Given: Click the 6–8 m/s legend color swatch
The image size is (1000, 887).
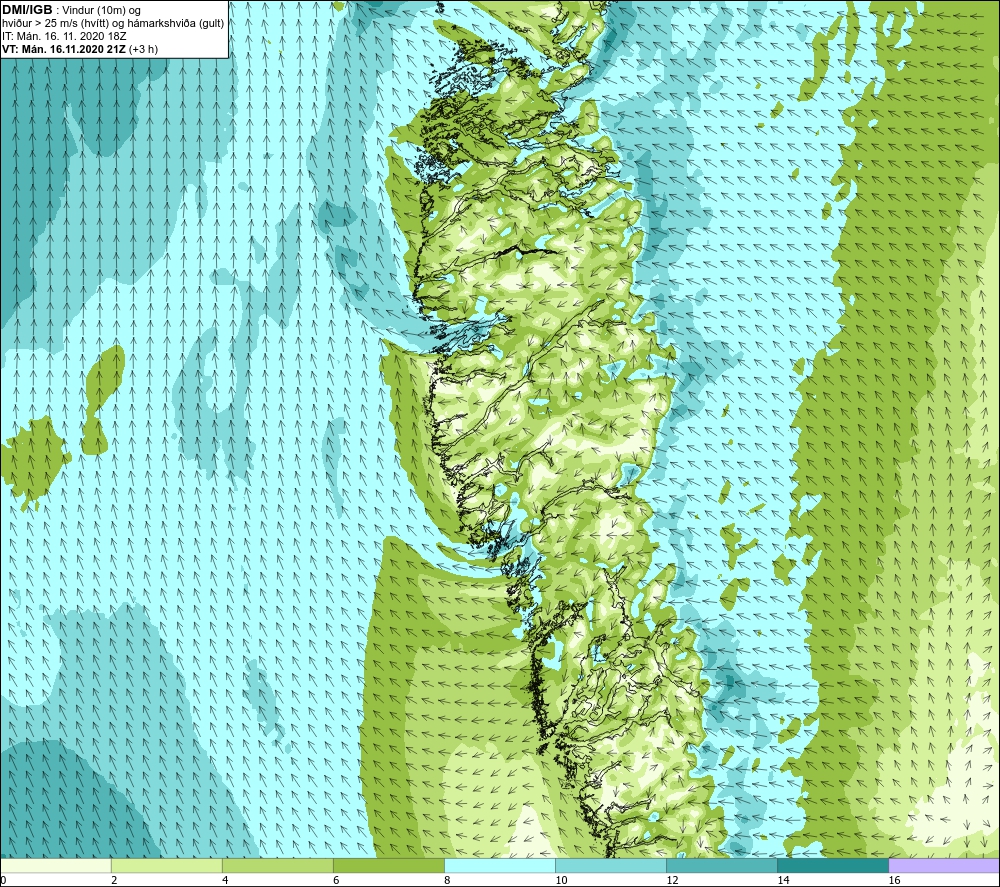Looking at the screenshot, I should pos(388,866).
